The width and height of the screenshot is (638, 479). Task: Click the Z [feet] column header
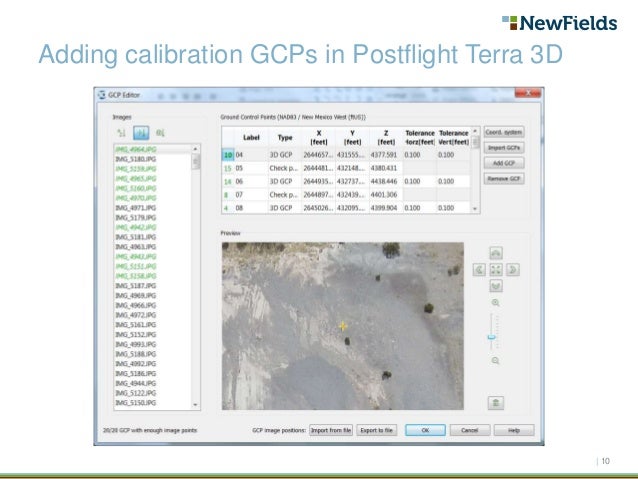tap(386, 138)
